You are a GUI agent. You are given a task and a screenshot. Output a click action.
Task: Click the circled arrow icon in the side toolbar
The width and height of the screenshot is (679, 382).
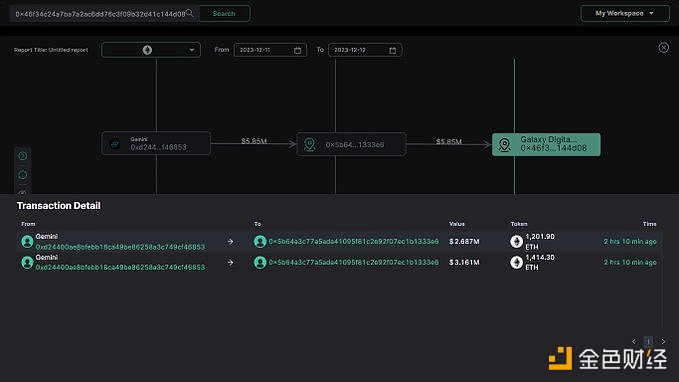(x=23, y=155)
